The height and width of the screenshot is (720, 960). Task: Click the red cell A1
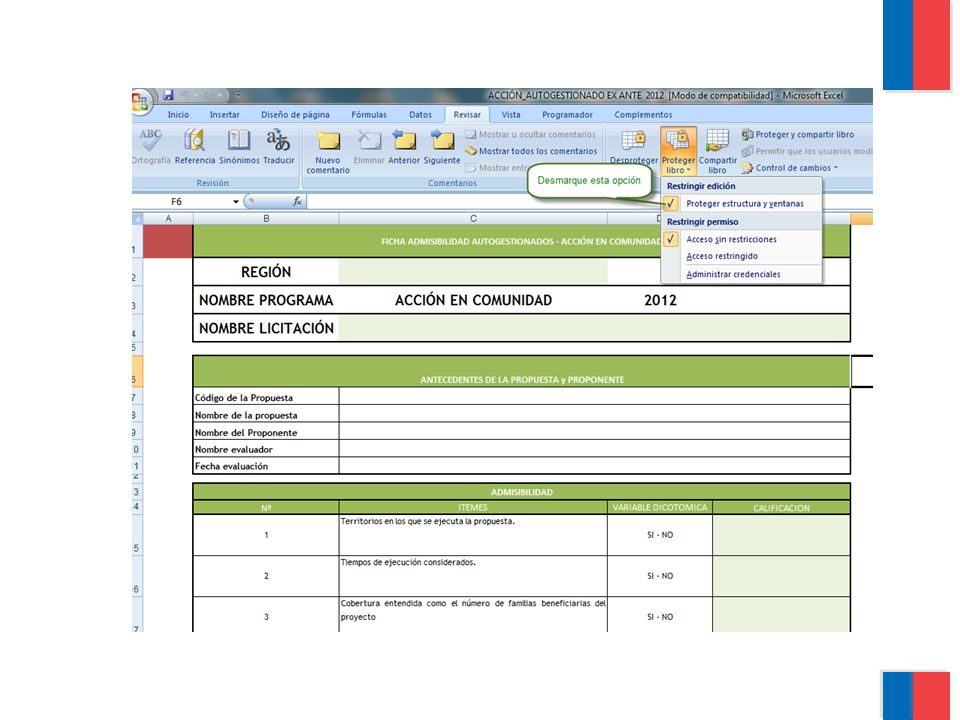pyautogui.click(x=168, y=241)
